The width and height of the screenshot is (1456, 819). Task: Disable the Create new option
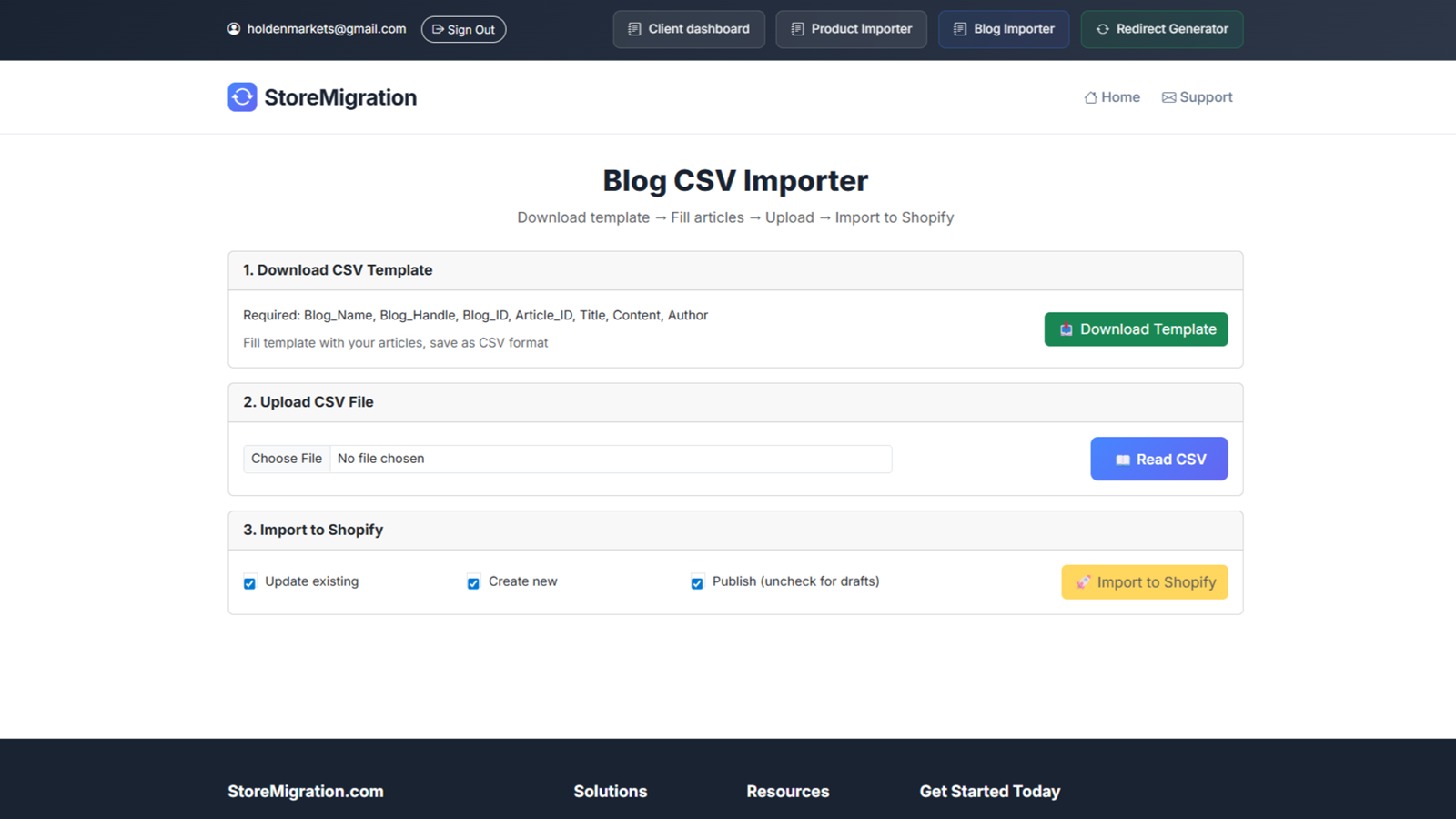[473, 582]
